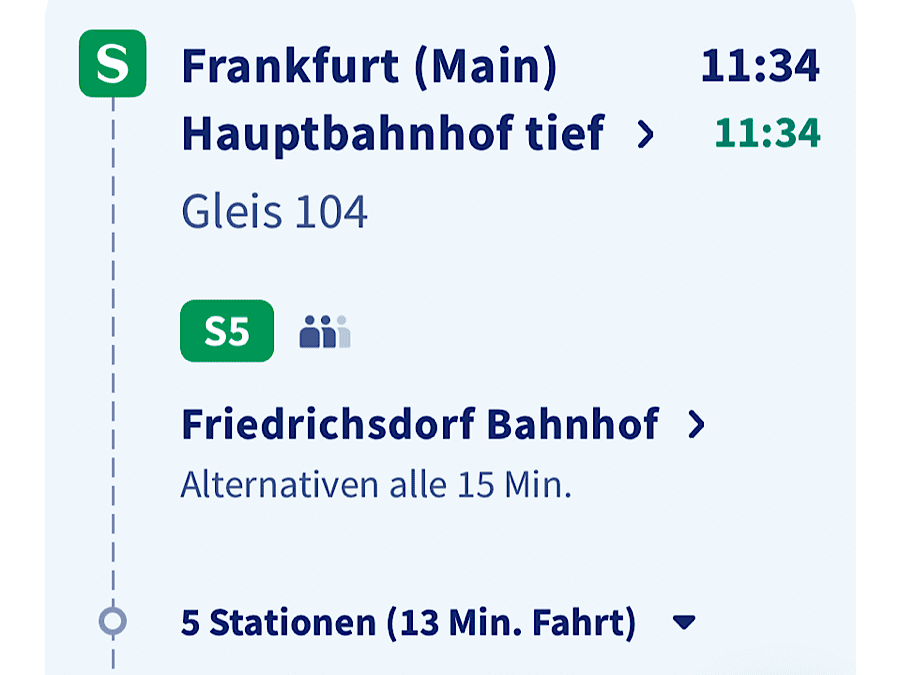Click the green S5 line badge
This screenshot has width=900, height=675.
[x=227, y=331]
